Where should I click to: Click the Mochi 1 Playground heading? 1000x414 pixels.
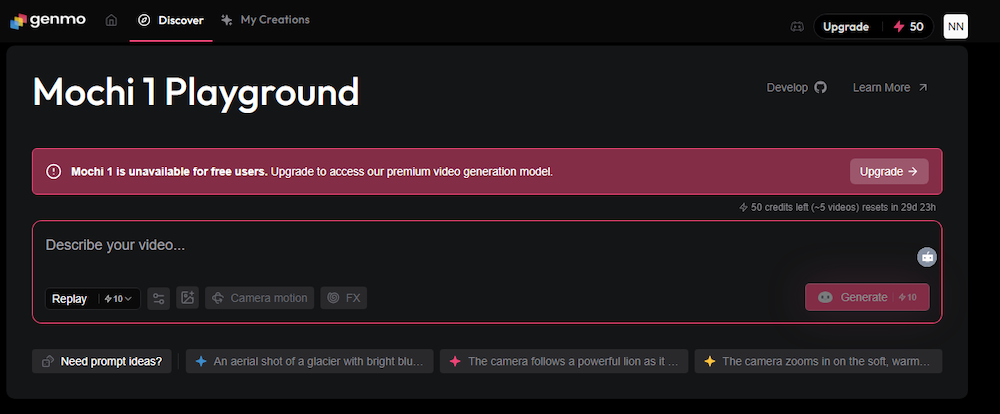196,91
